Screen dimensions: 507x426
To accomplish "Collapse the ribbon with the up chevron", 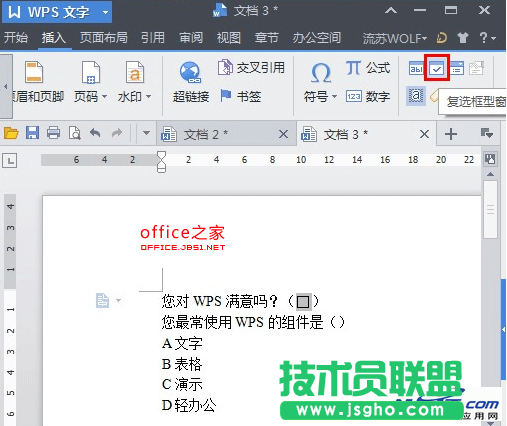I will 391,11.
